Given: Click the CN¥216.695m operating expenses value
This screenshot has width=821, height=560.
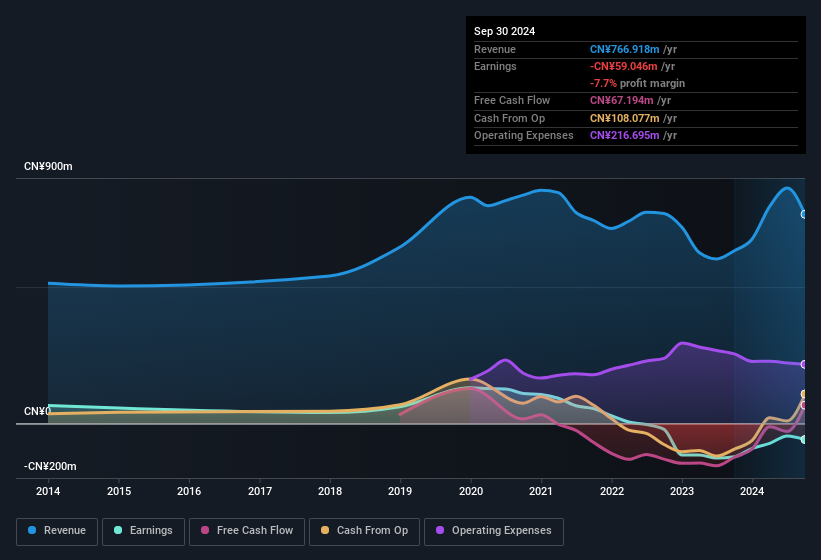Looking at the screenshot, I should coord(624,135).
